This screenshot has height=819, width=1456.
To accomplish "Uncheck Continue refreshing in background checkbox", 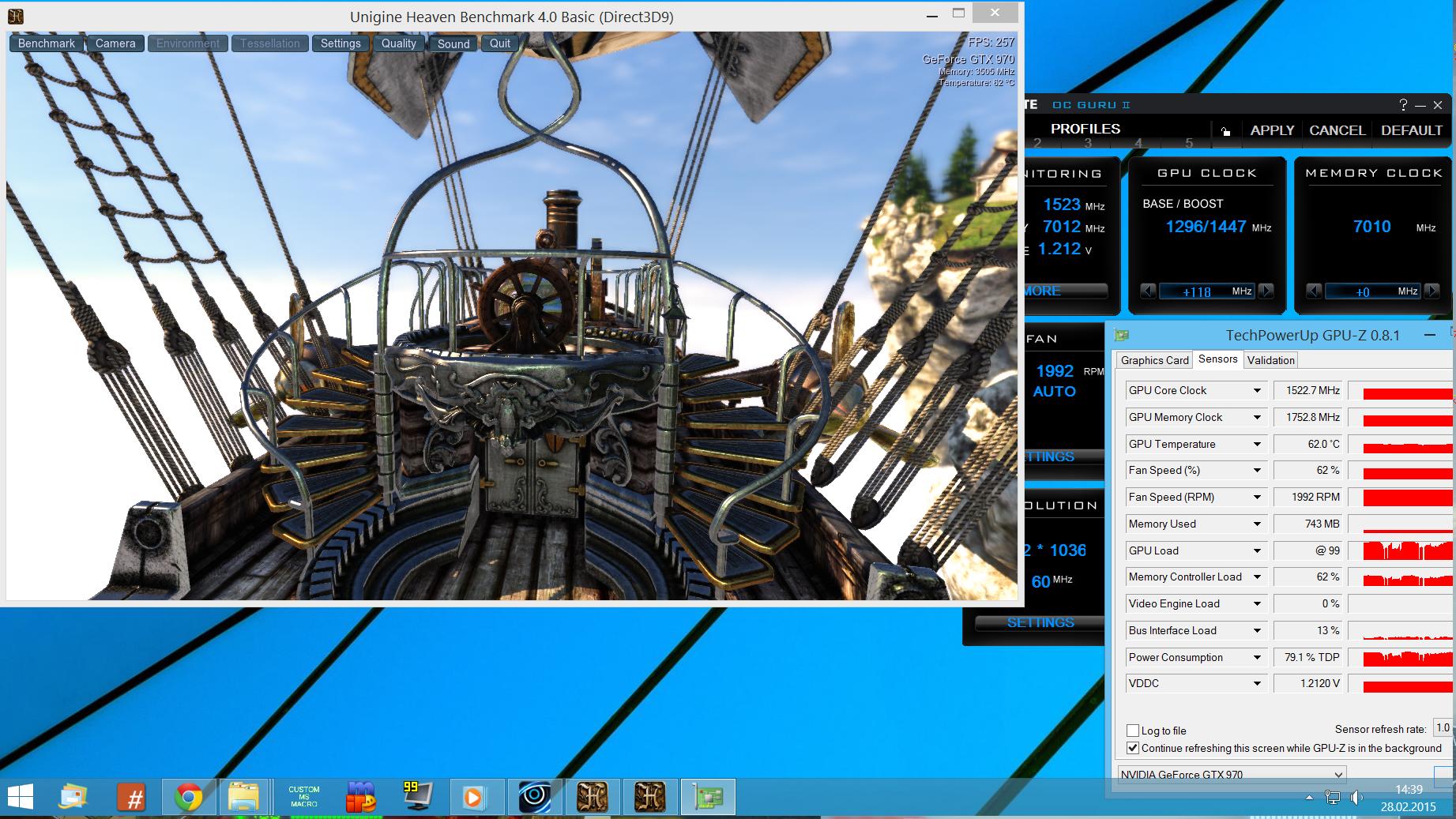I will point(1133,748).
